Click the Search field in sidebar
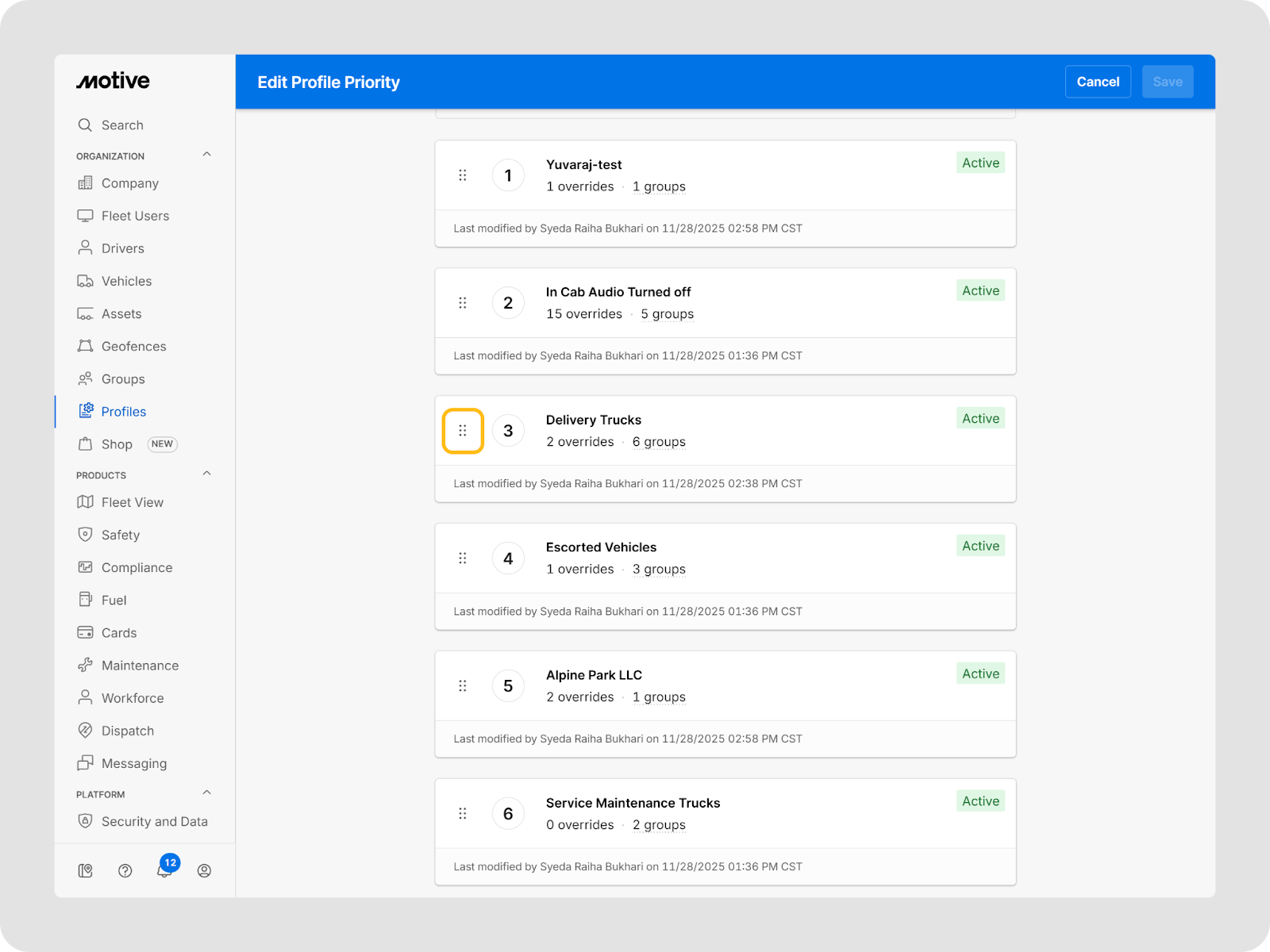Screen dimensions: 1270x952 pyautogui.click(x=122, y=125)
